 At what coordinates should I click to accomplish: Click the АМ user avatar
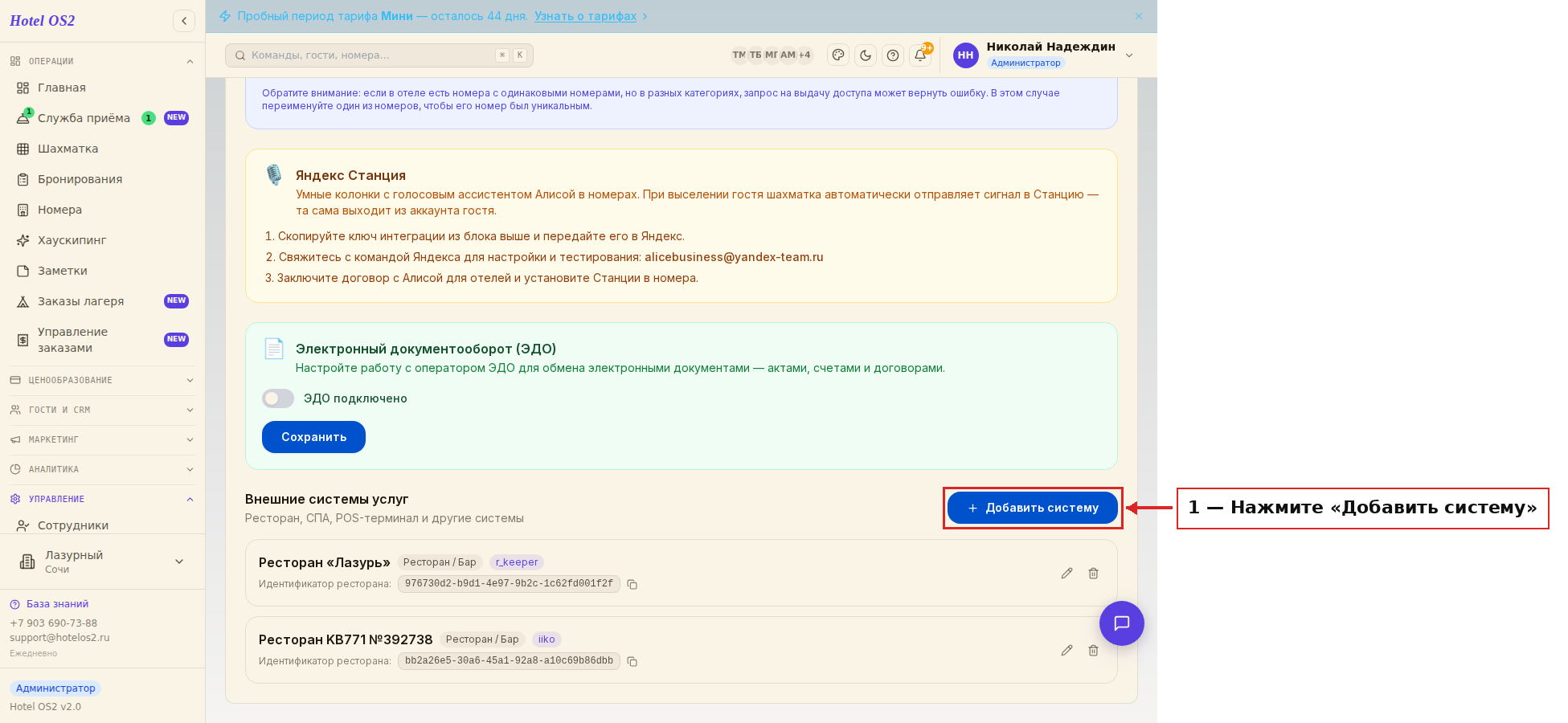click(788, 55)
